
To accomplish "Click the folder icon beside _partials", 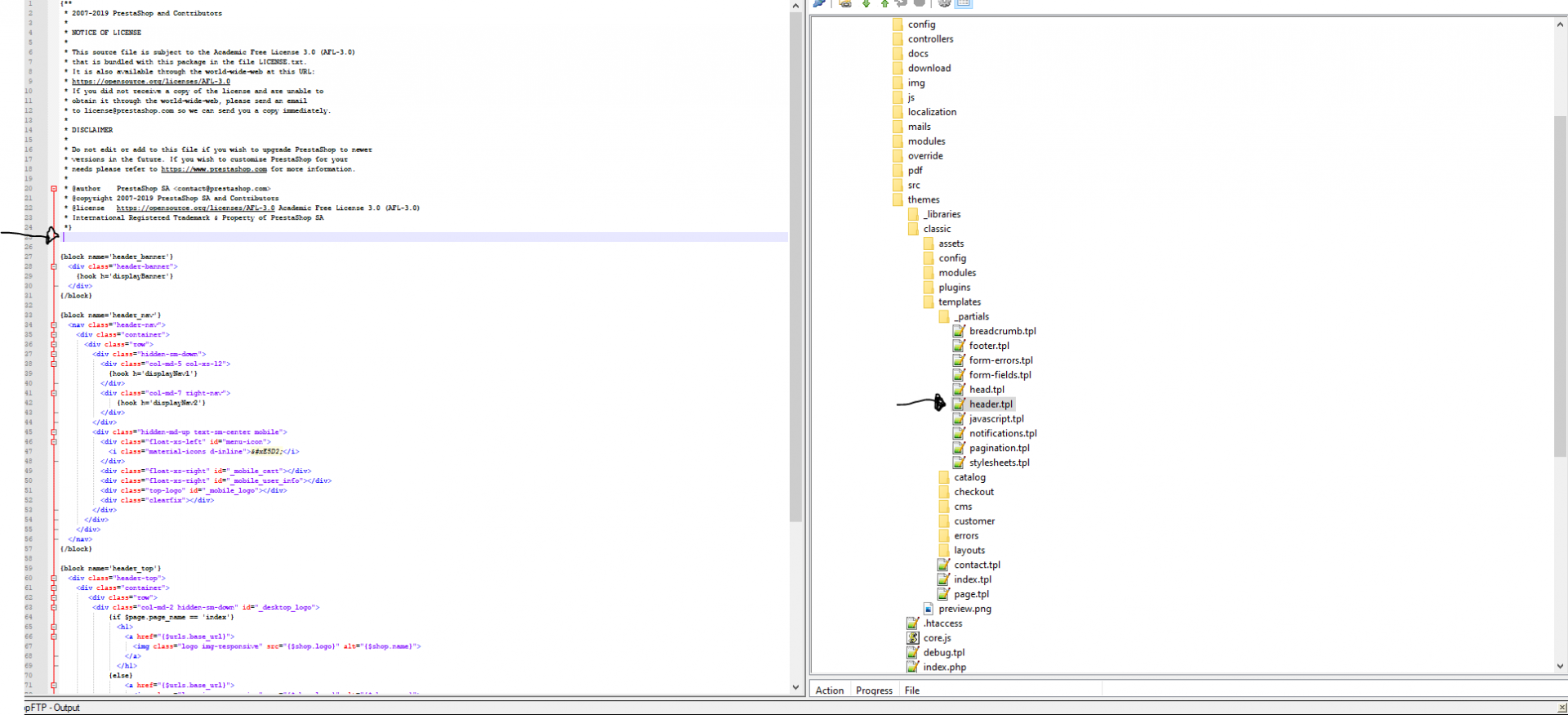I will point(945,316).
